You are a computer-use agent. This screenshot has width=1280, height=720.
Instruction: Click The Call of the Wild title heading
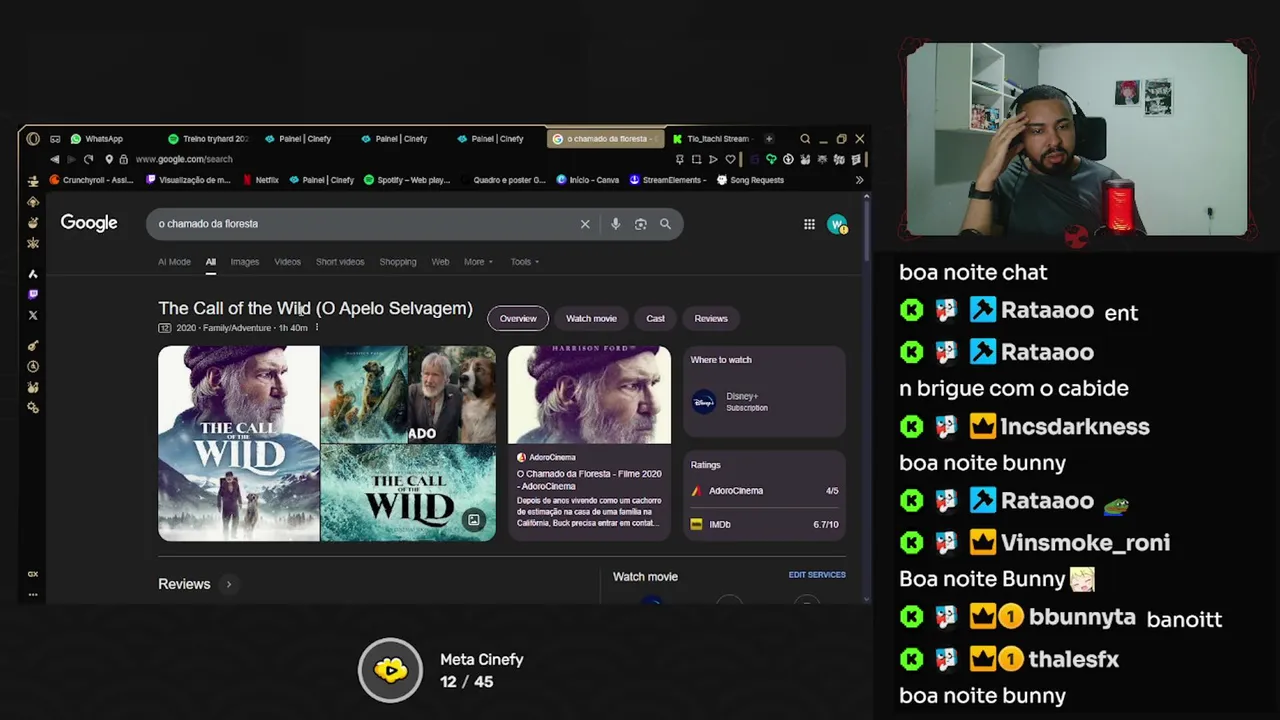[315, 308]
